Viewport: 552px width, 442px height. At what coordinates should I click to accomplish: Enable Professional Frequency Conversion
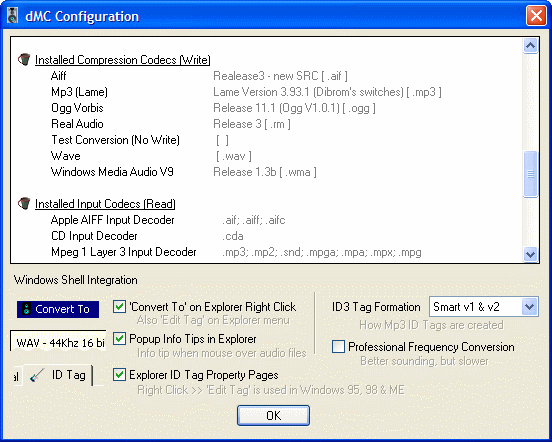click(338, 347)
